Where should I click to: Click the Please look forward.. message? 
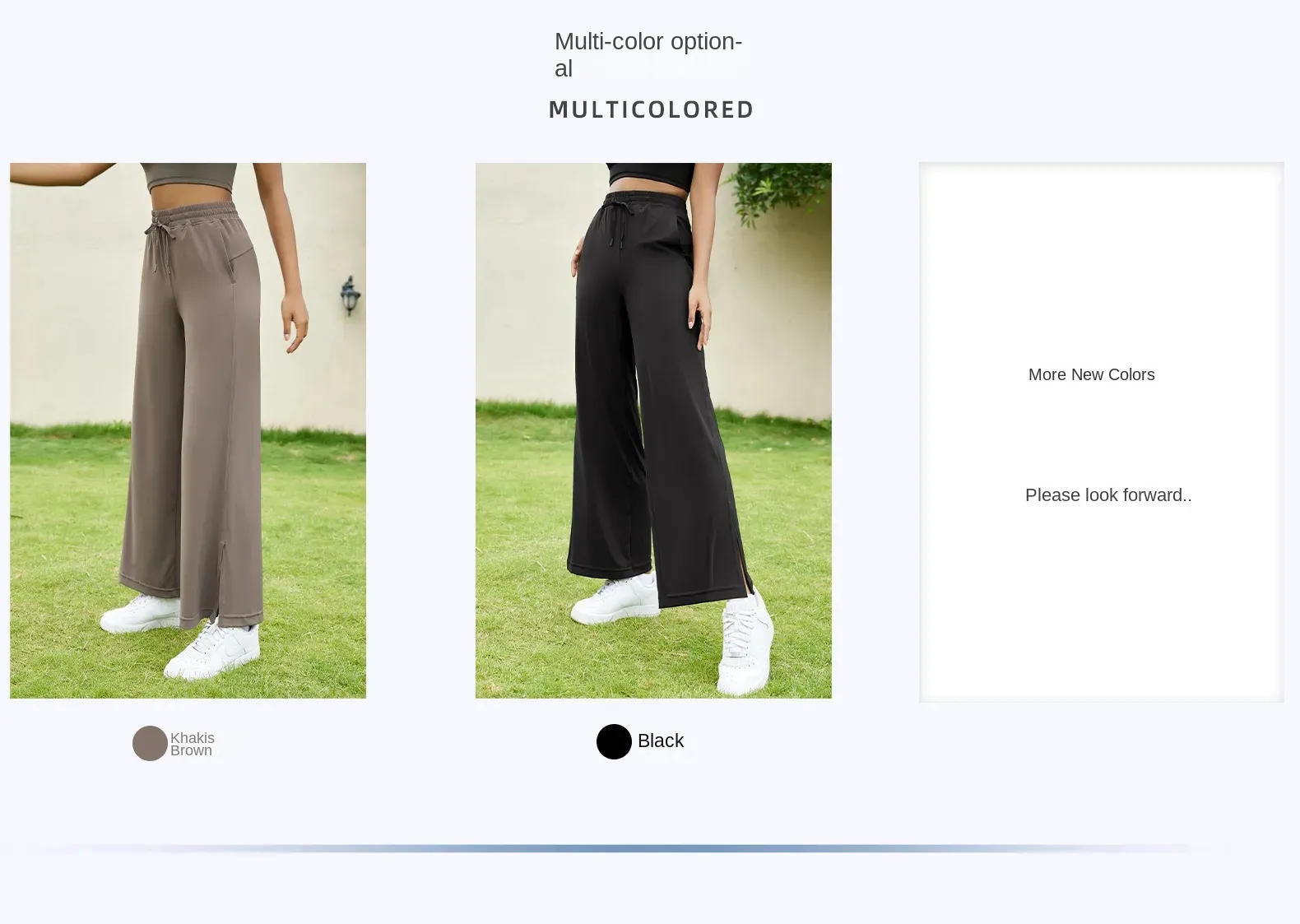point(1108,495)
